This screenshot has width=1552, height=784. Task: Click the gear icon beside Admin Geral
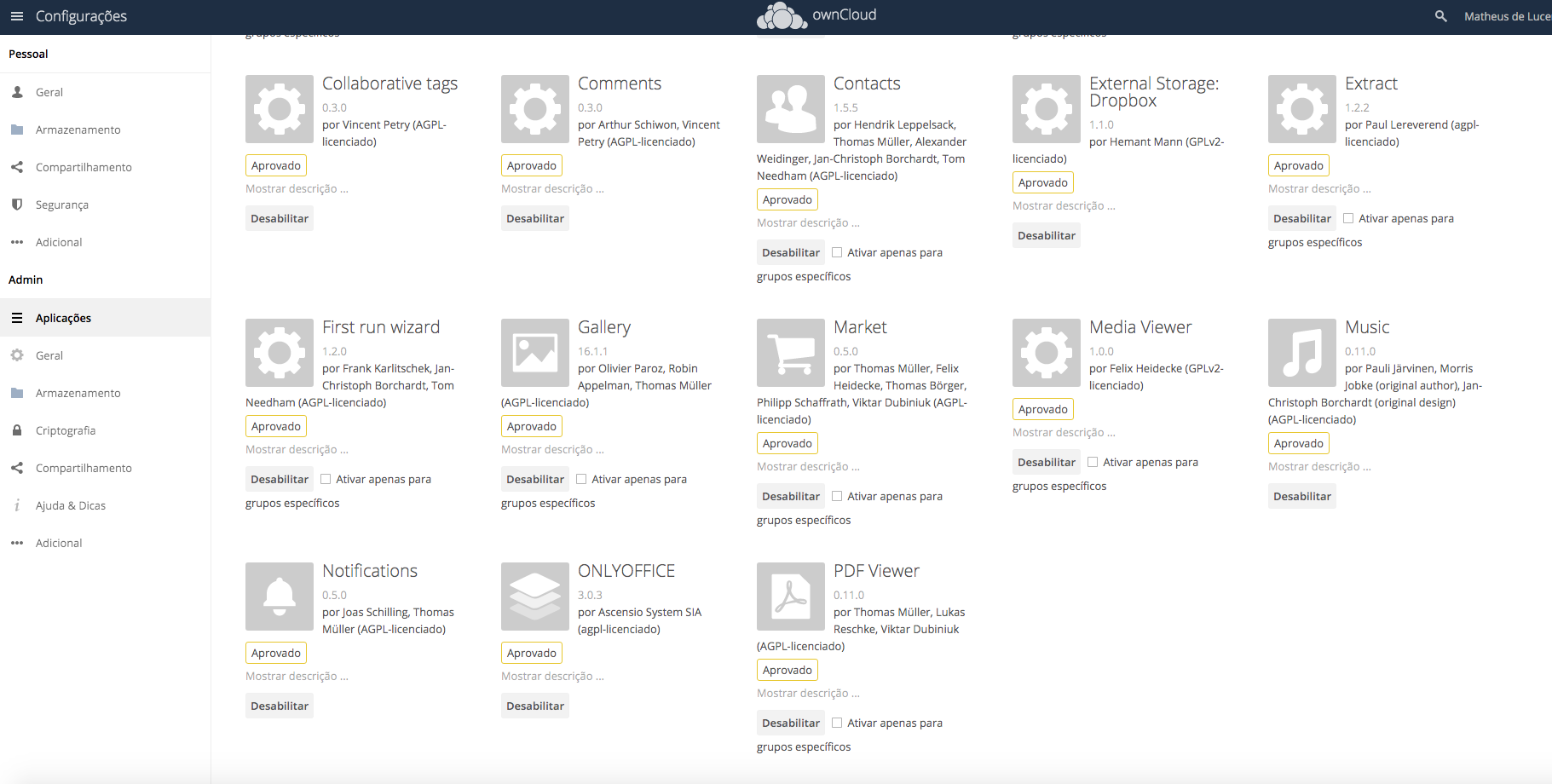click(17, 355)
